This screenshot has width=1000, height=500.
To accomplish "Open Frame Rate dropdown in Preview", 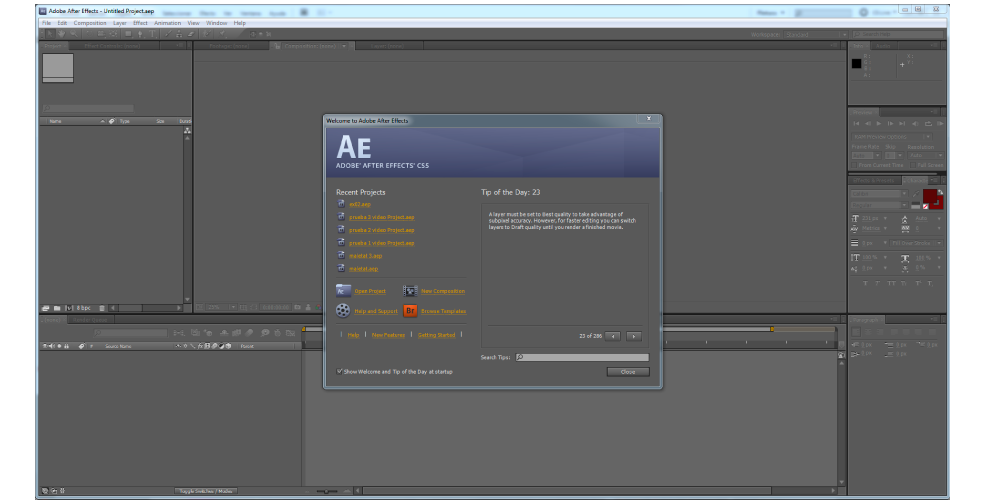I will click(x=866, y=155).
